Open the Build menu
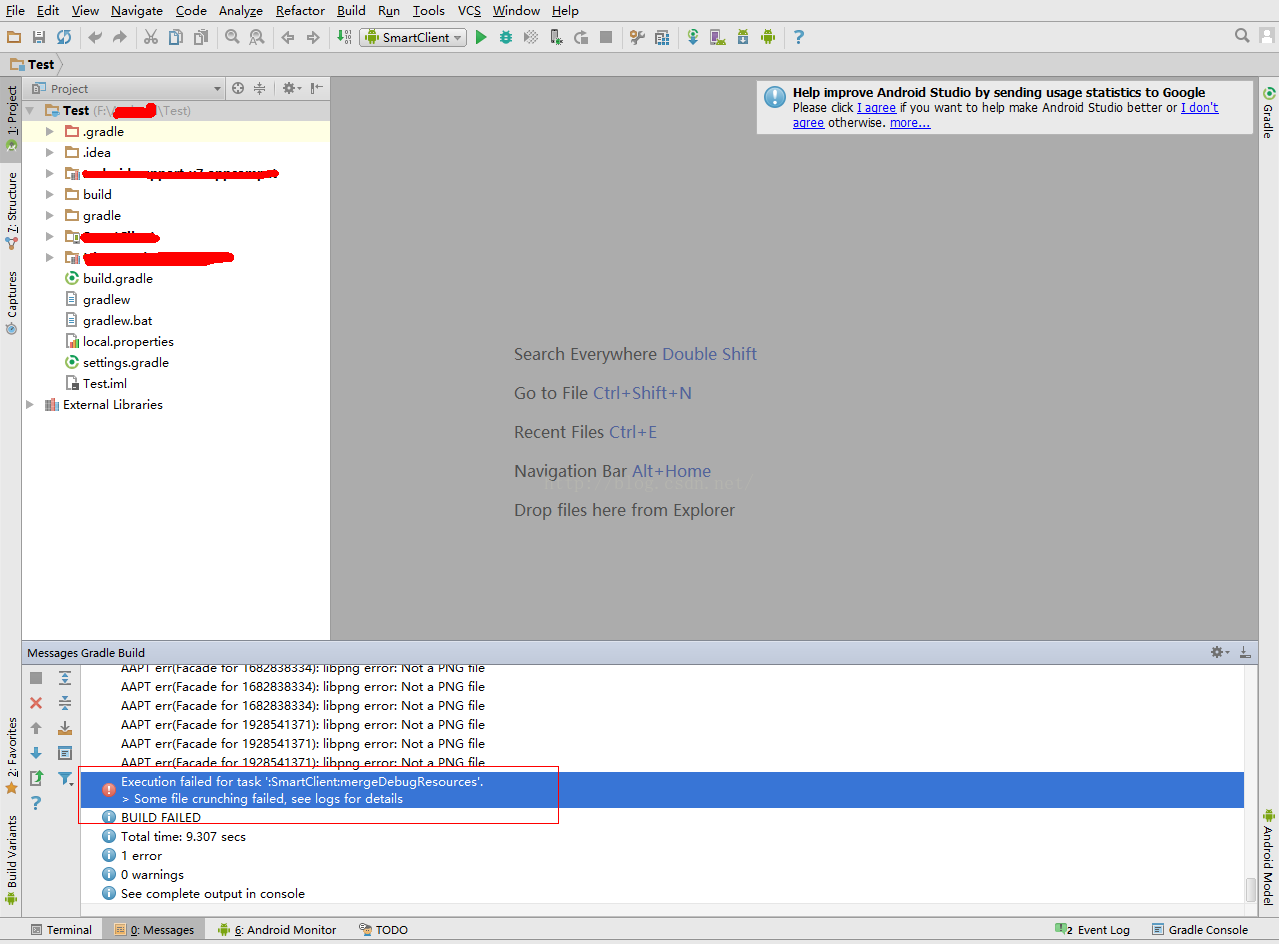Screen dimensions: 1279x944 click(x=351, y=11)
